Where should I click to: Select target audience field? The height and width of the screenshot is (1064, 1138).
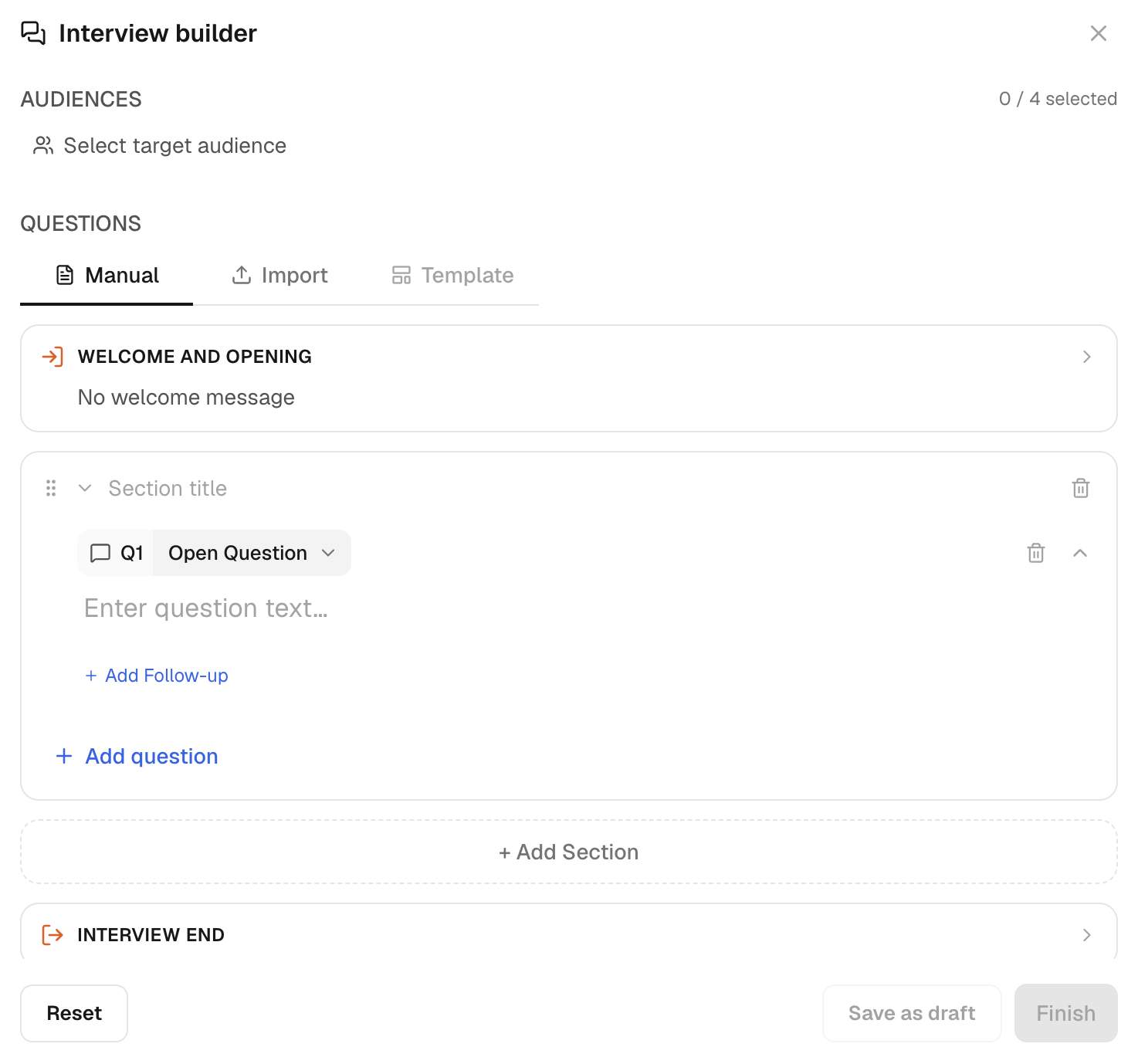160,146
